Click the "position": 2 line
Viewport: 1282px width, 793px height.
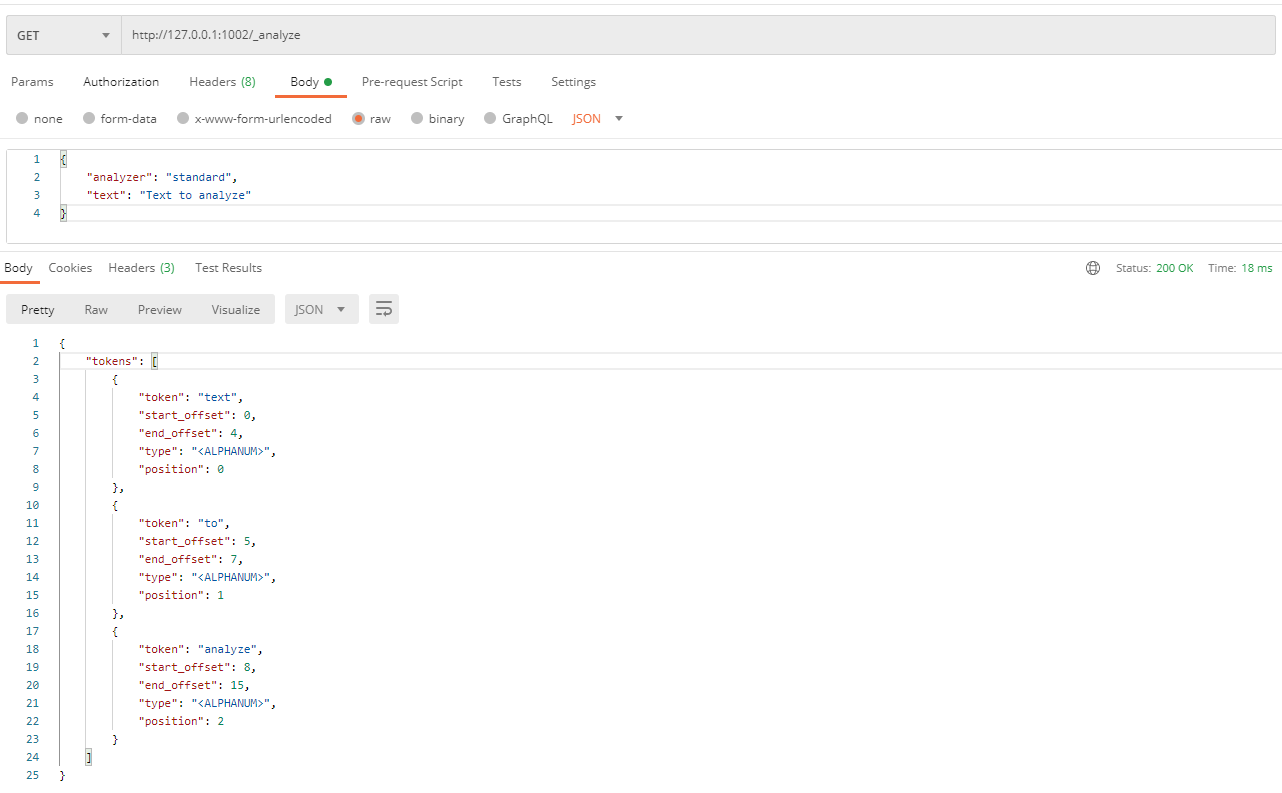point(181,721)
